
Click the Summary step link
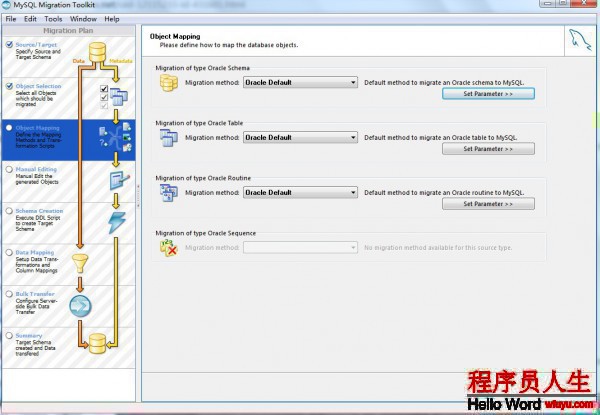pyautogui.click(x=29, y=335)
